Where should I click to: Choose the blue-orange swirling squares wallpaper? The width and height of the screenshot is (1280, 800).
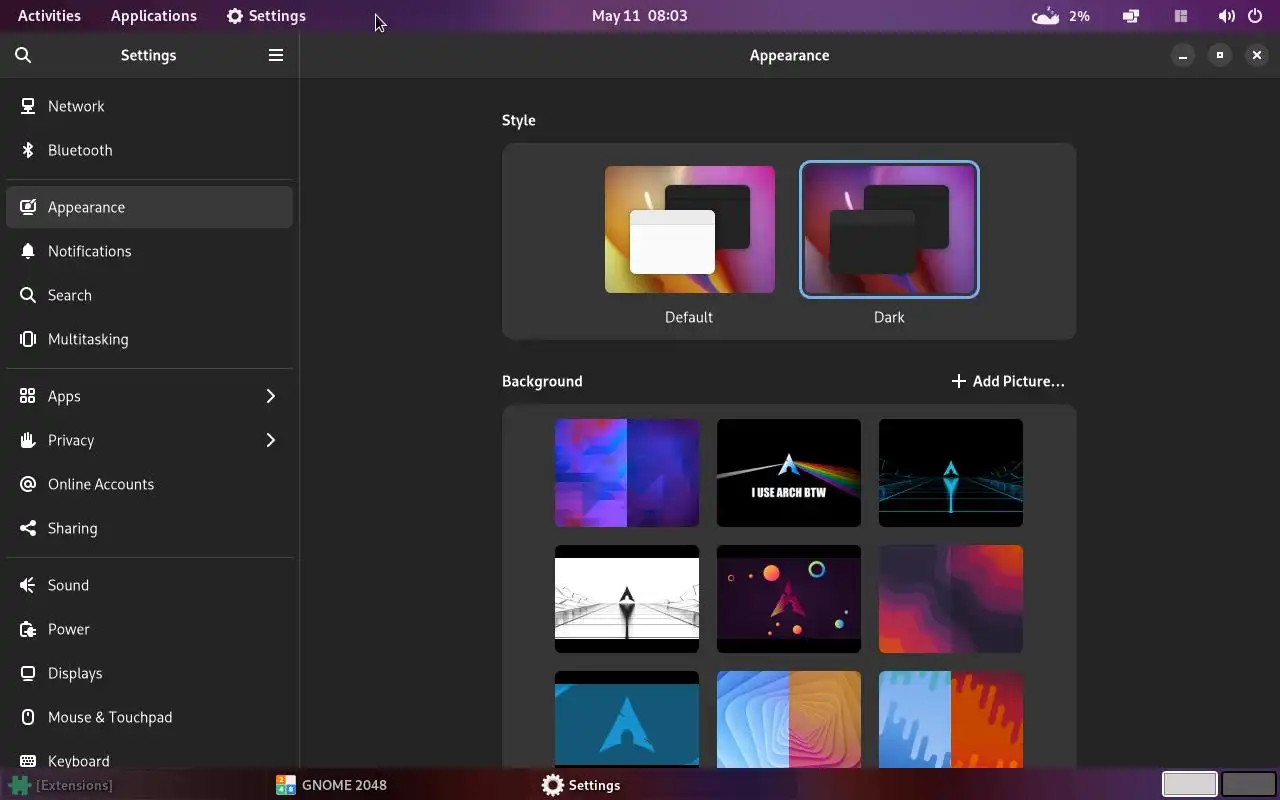(789, 719)
